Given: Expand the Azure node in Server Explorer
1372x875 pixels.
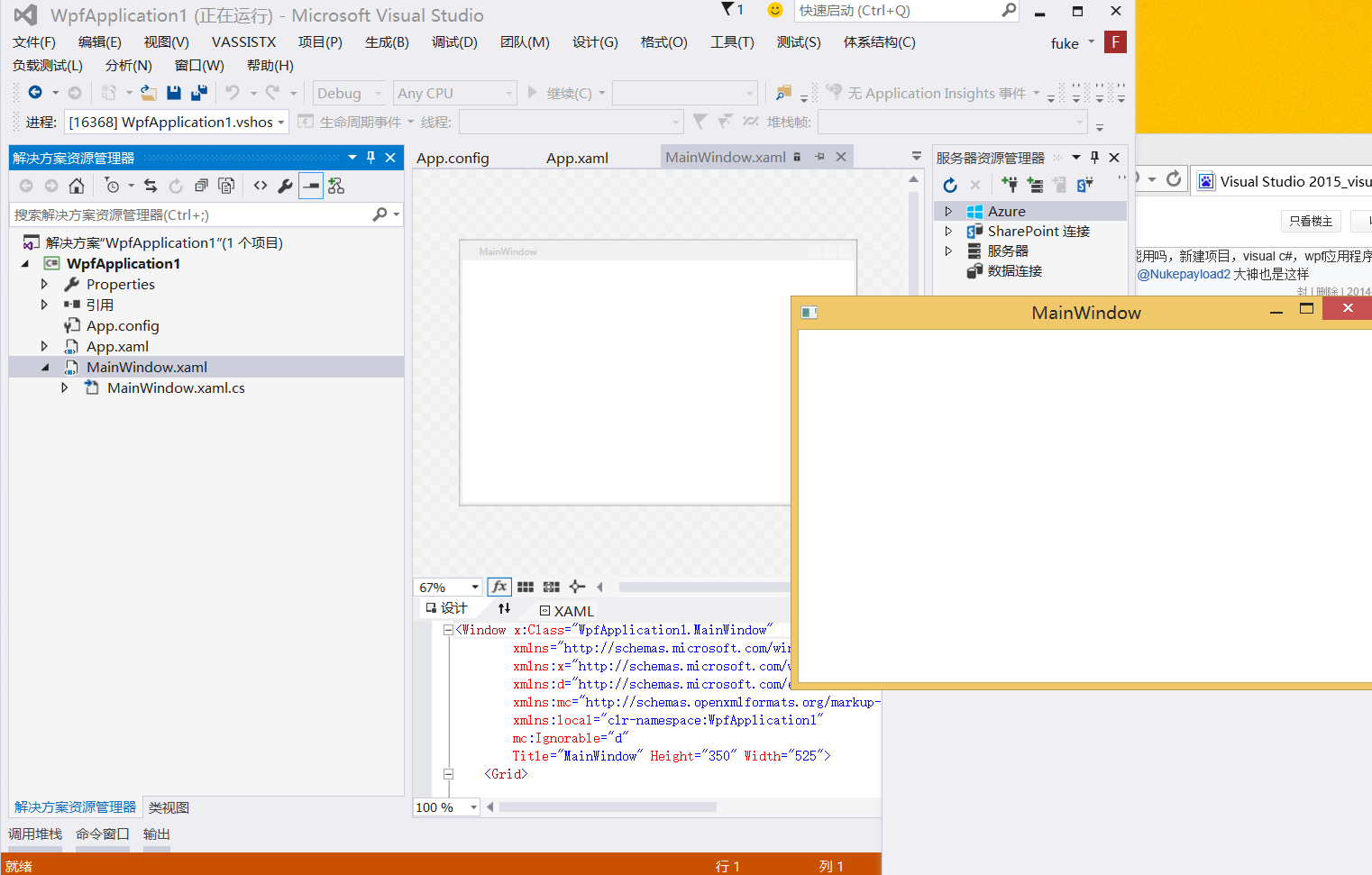Looking at the screenshot, I should [x=948, y=211].
